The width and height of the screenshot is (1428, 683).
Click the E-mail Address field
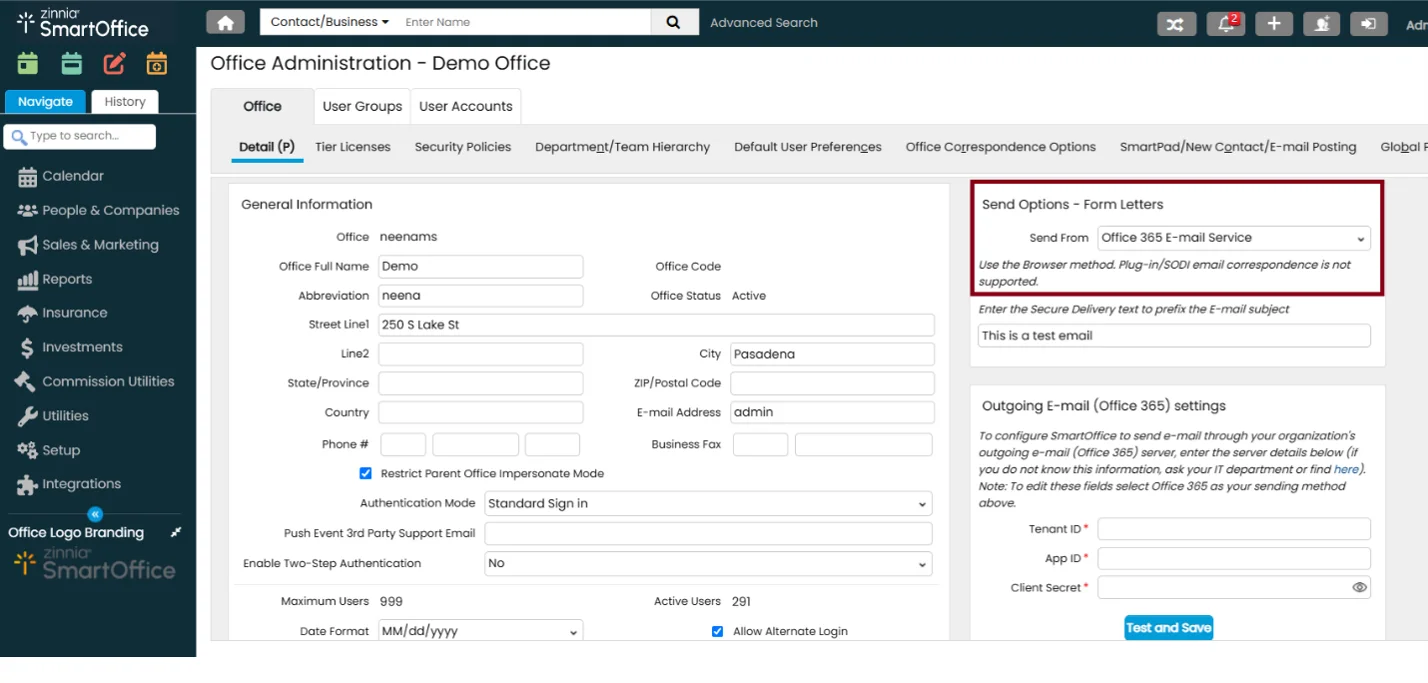point(832,412)
